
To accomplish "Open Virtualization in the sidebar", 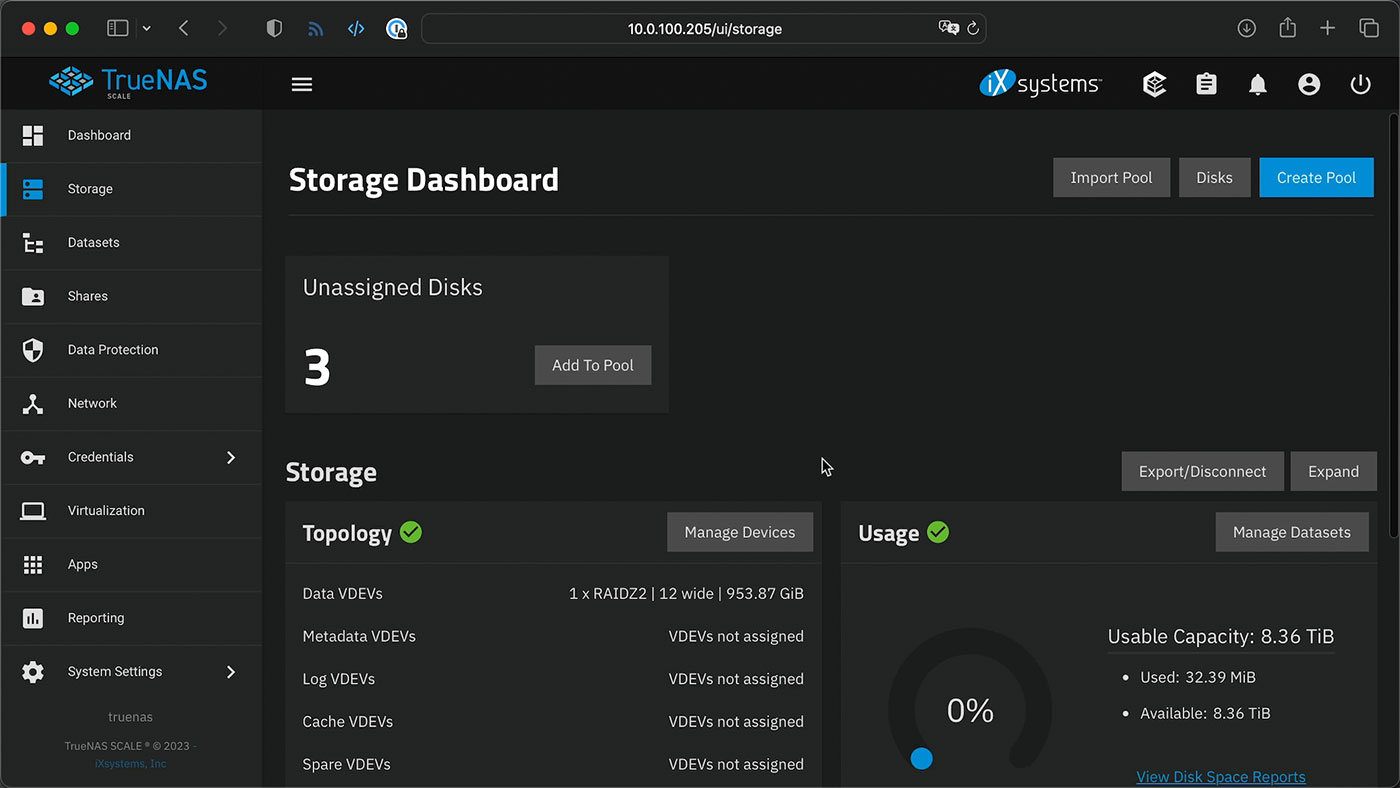I will pos(131,511).
